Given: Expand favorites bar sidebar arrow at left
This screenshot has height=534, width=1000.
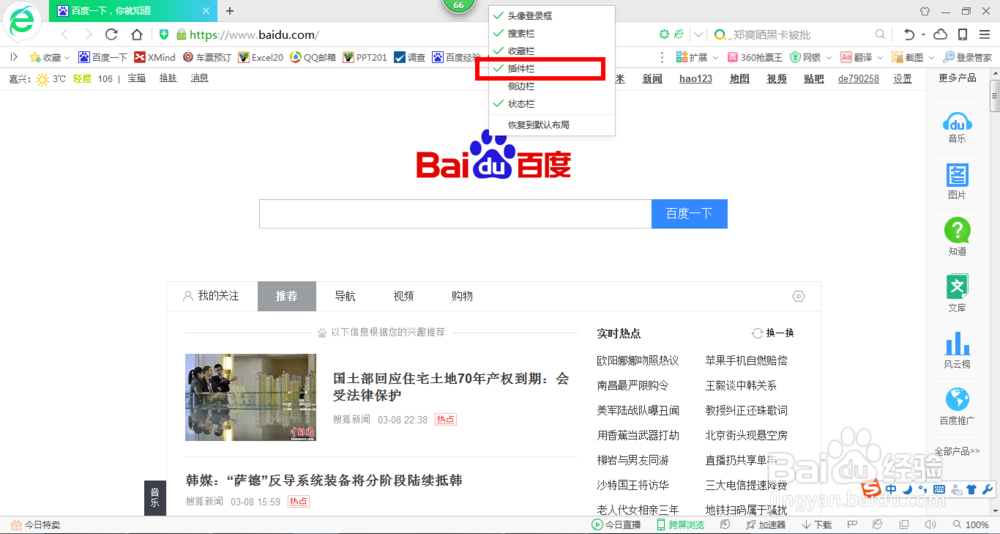Looking at the screenshot, I should pyautogui.click(x=14, y=57).
